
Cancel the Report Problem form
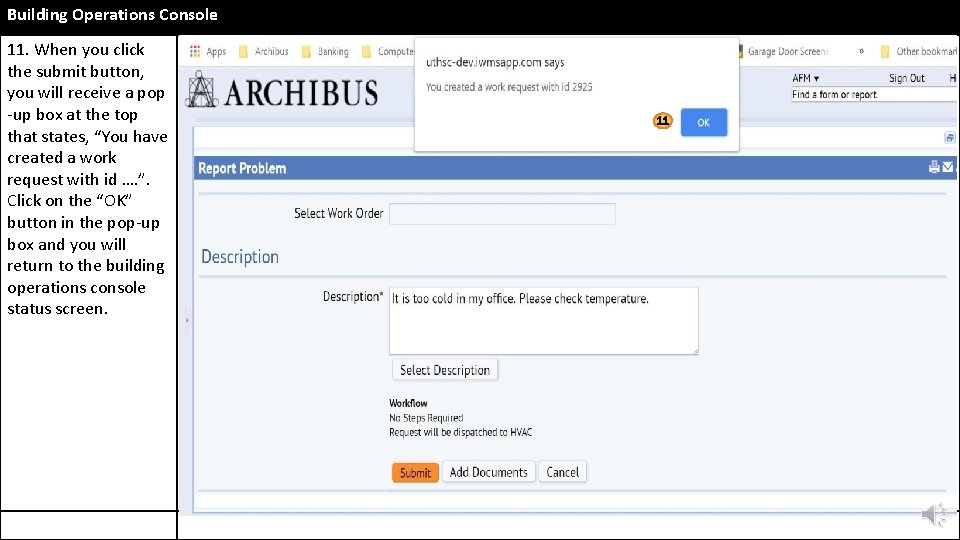click(x=563, y=472)
